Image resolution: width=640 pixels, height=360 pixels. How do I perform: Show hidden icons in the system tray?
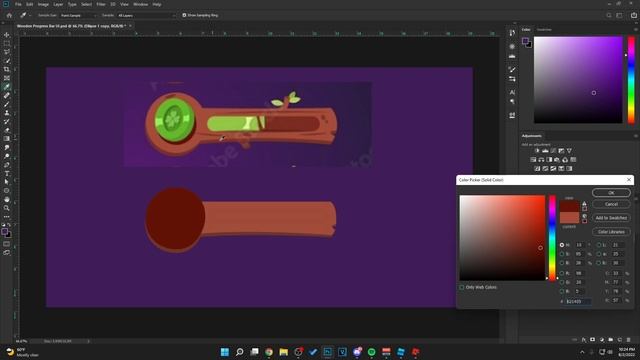(582, 352)
